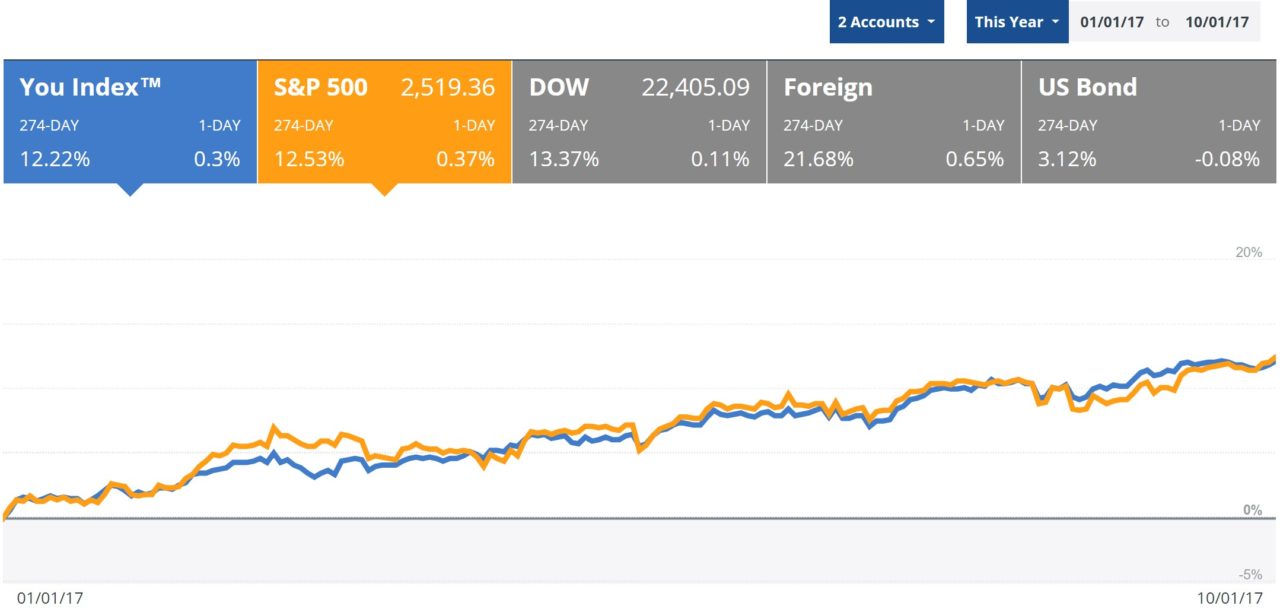The image size is (1280, 612).
Task: Click the orange pointer arrow under S&P 500
Action: coord(384,189)
